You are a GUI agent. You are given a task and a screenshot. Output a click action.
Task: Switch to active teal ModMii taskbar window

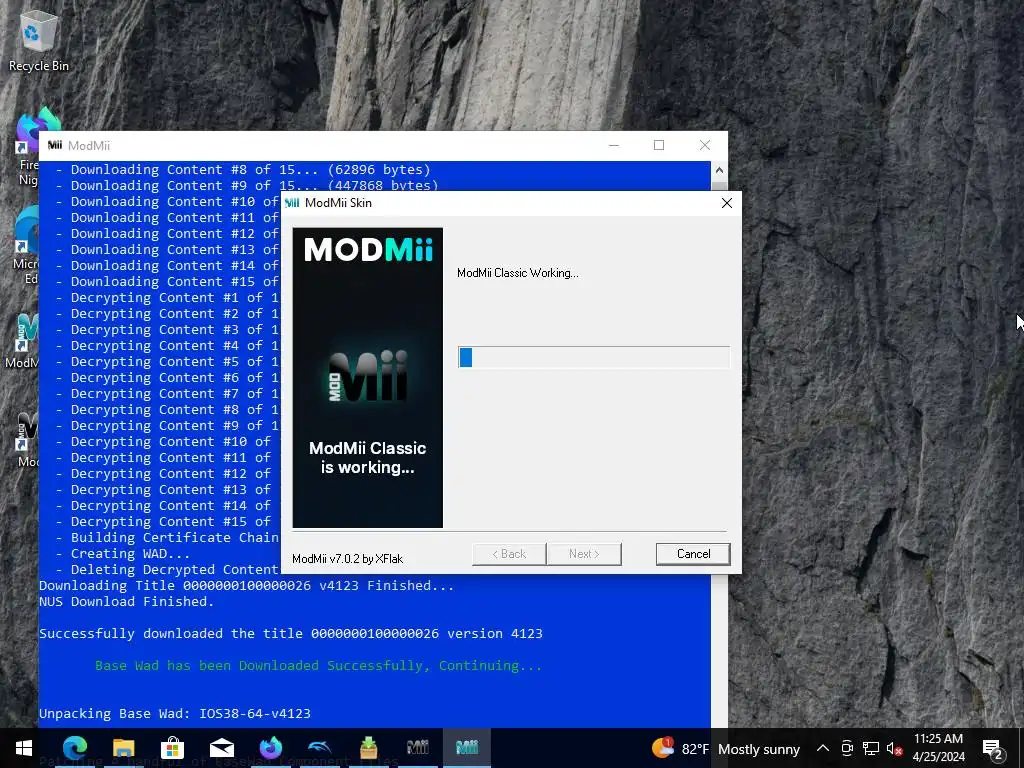467,748
